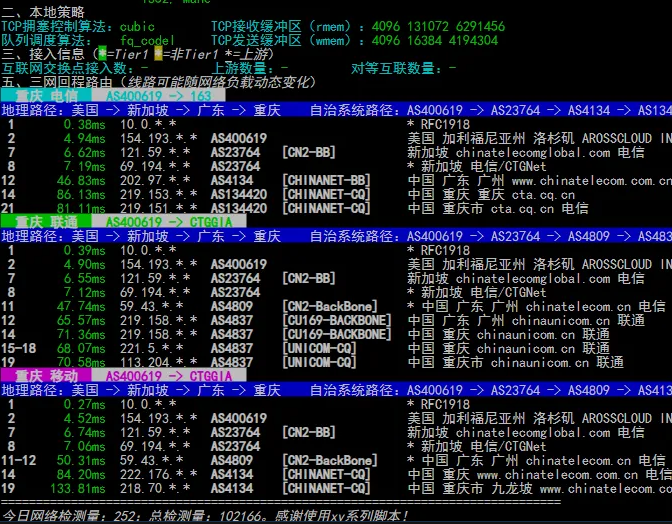Select the '70.58ms' latency value
Screen dimensions: 672x524
point(81,362)
